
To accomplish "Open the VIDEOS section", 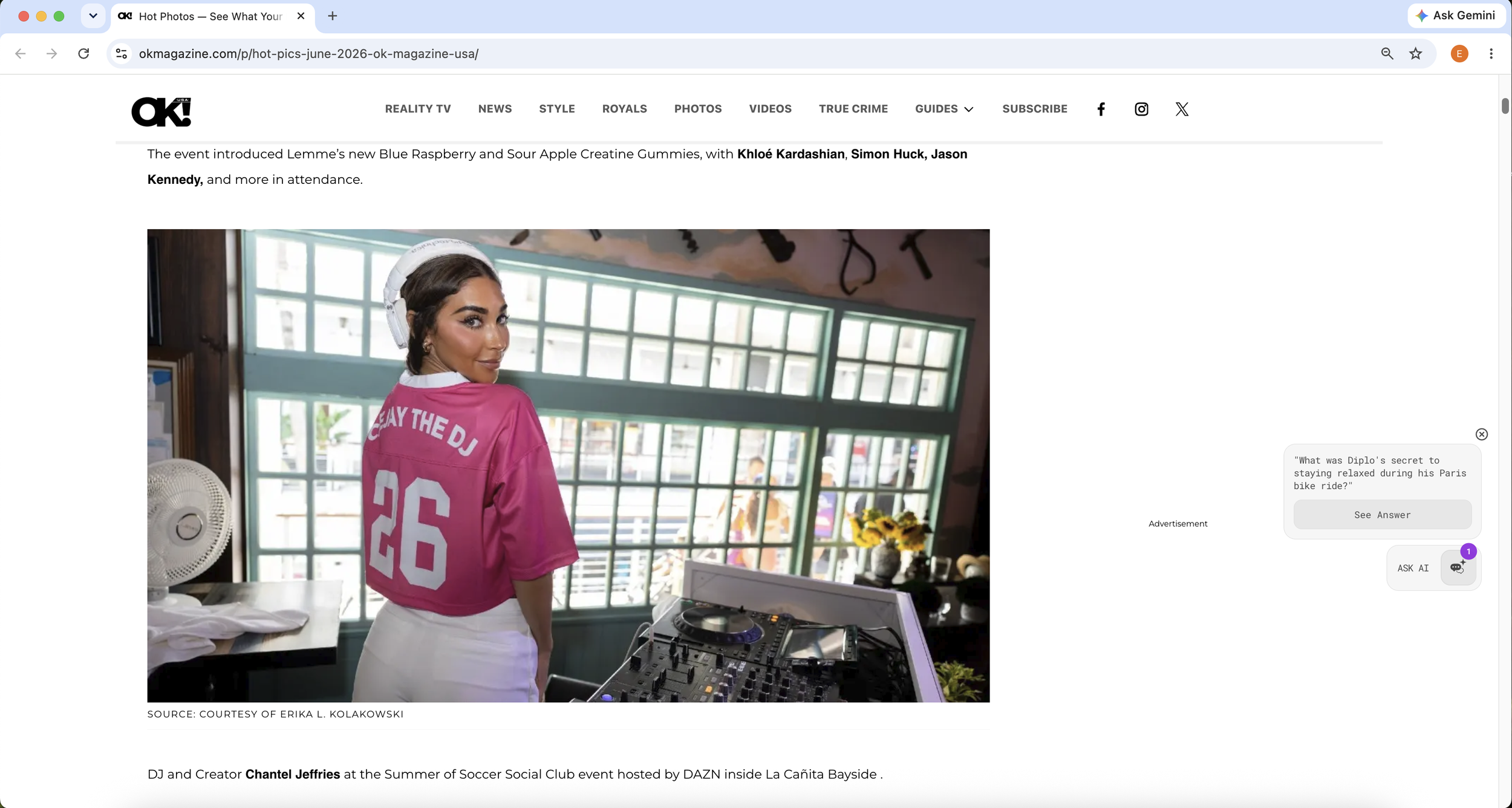I will 770,109.
